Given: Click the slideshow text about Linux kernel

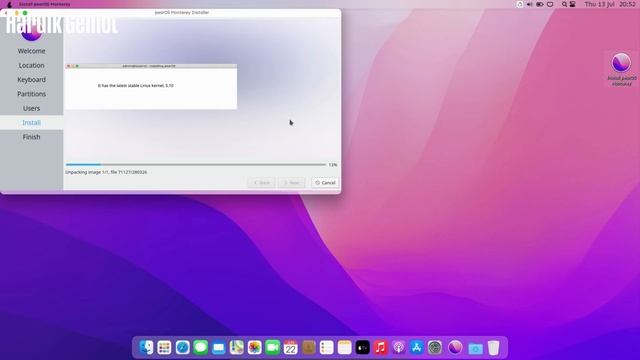Looking at the screenshot, I should (x=136, y=86).
